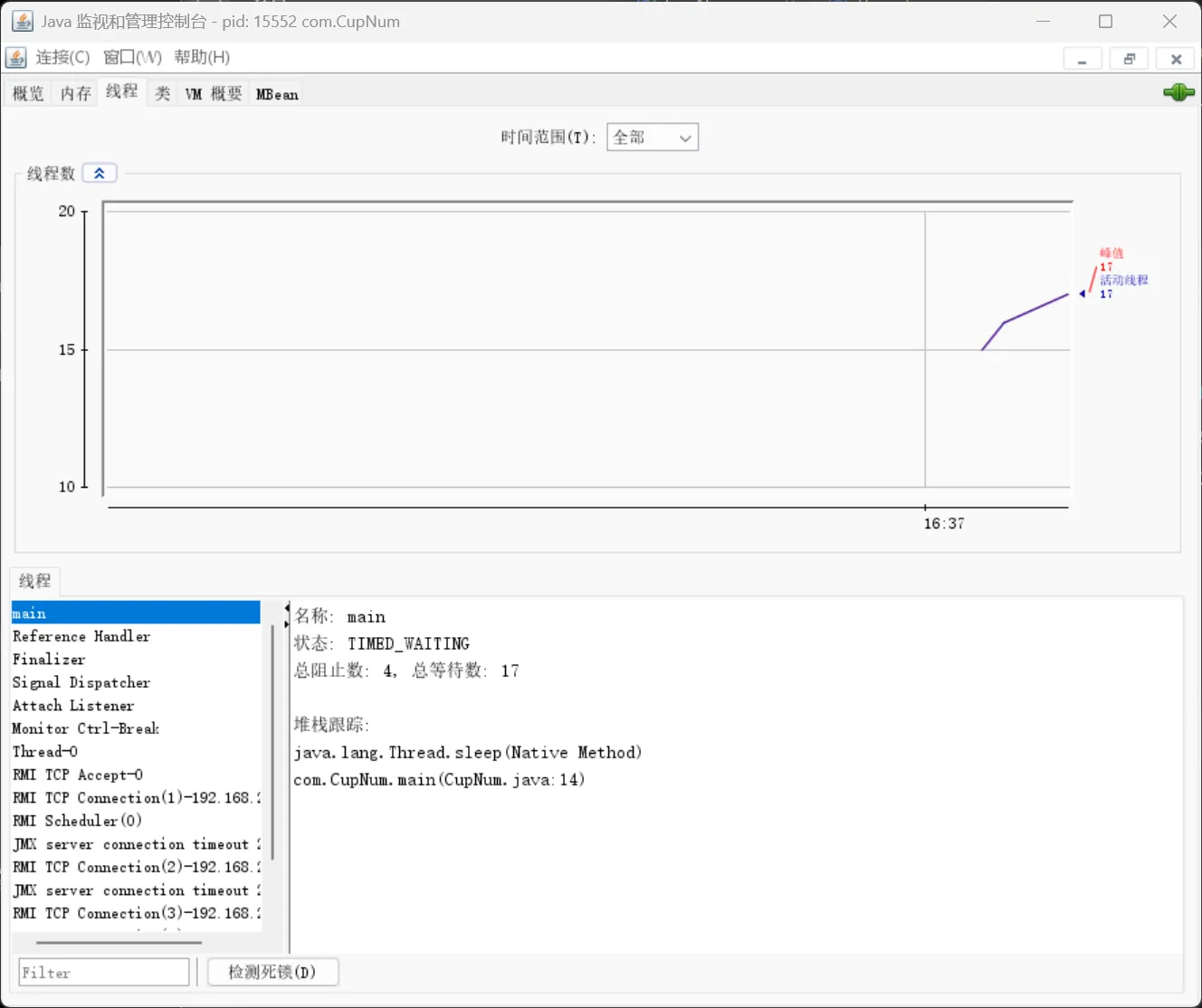The image size is (1202, 1008).
Task: Click the 检测死锁 button
Action: click(272, 972)
